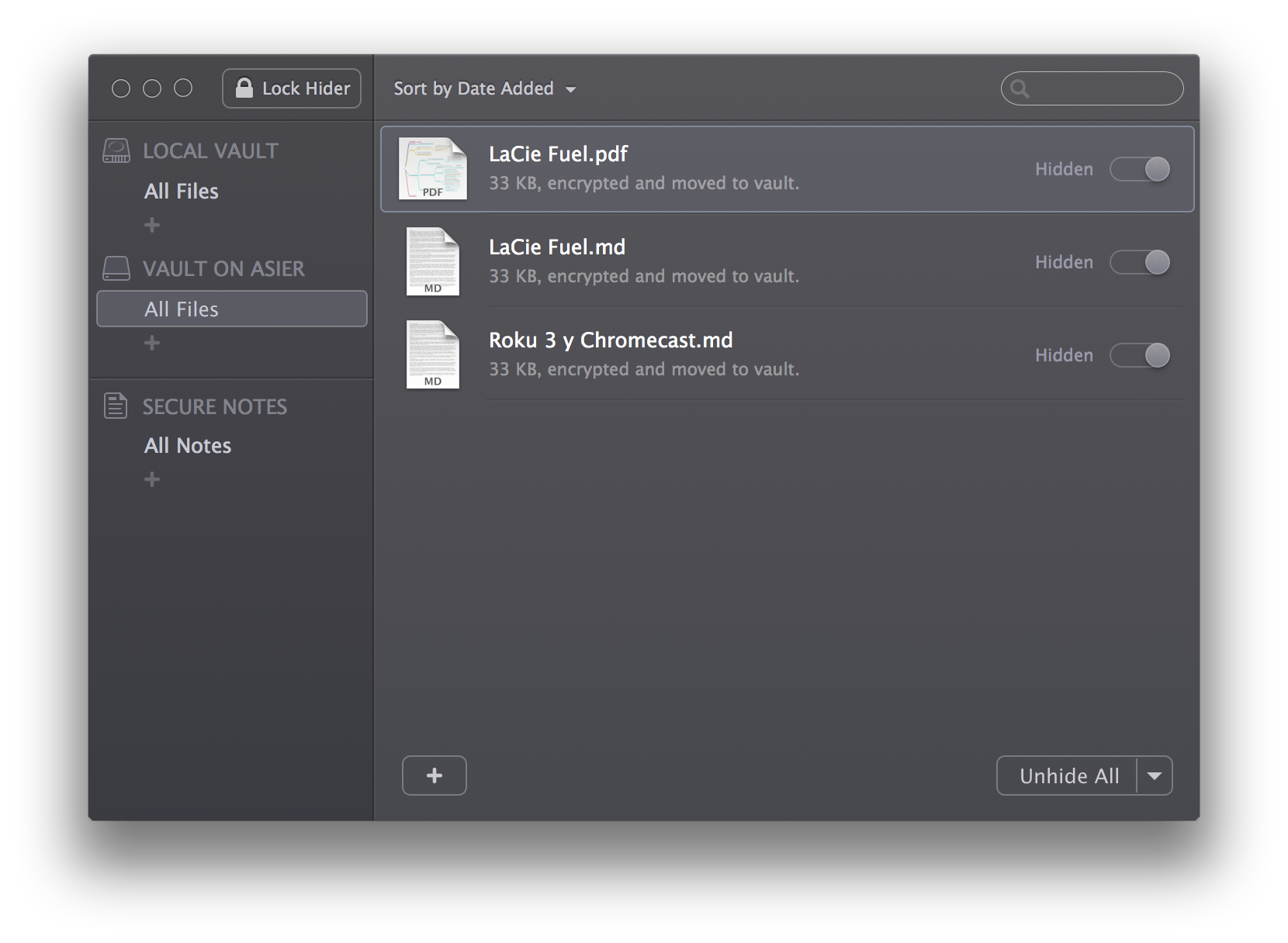Toggle hidden switch for LaCie Fuel.pdf
Viewport: 1288px width, 943px height.
tap(1140, 169)
